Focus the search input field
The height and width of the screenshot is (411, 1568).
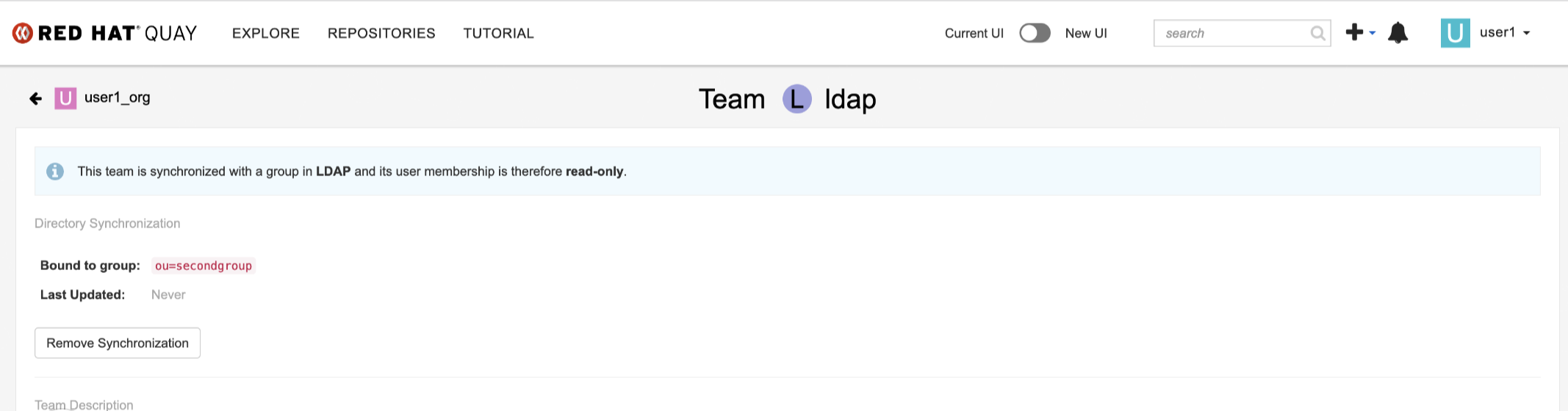[1231, 34]
